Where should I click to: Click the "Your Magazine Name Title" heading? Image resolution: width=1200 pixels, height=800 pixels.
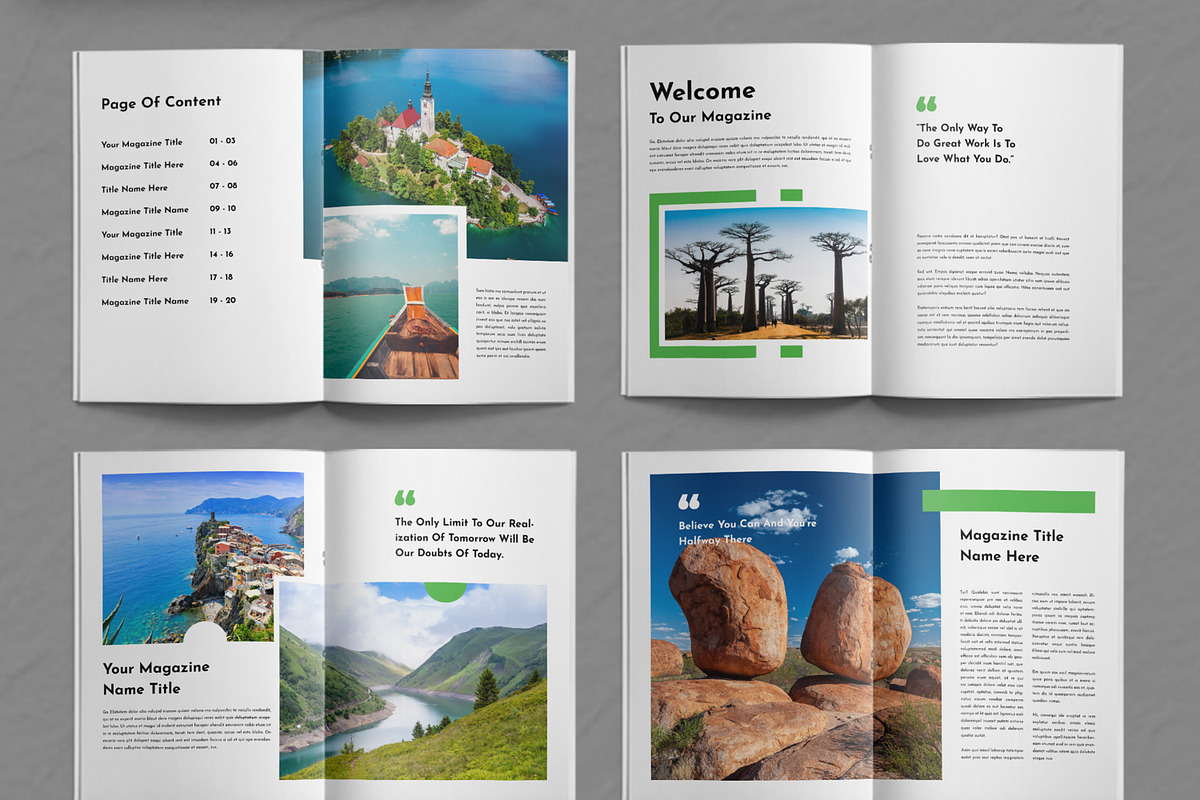(156, 678)
